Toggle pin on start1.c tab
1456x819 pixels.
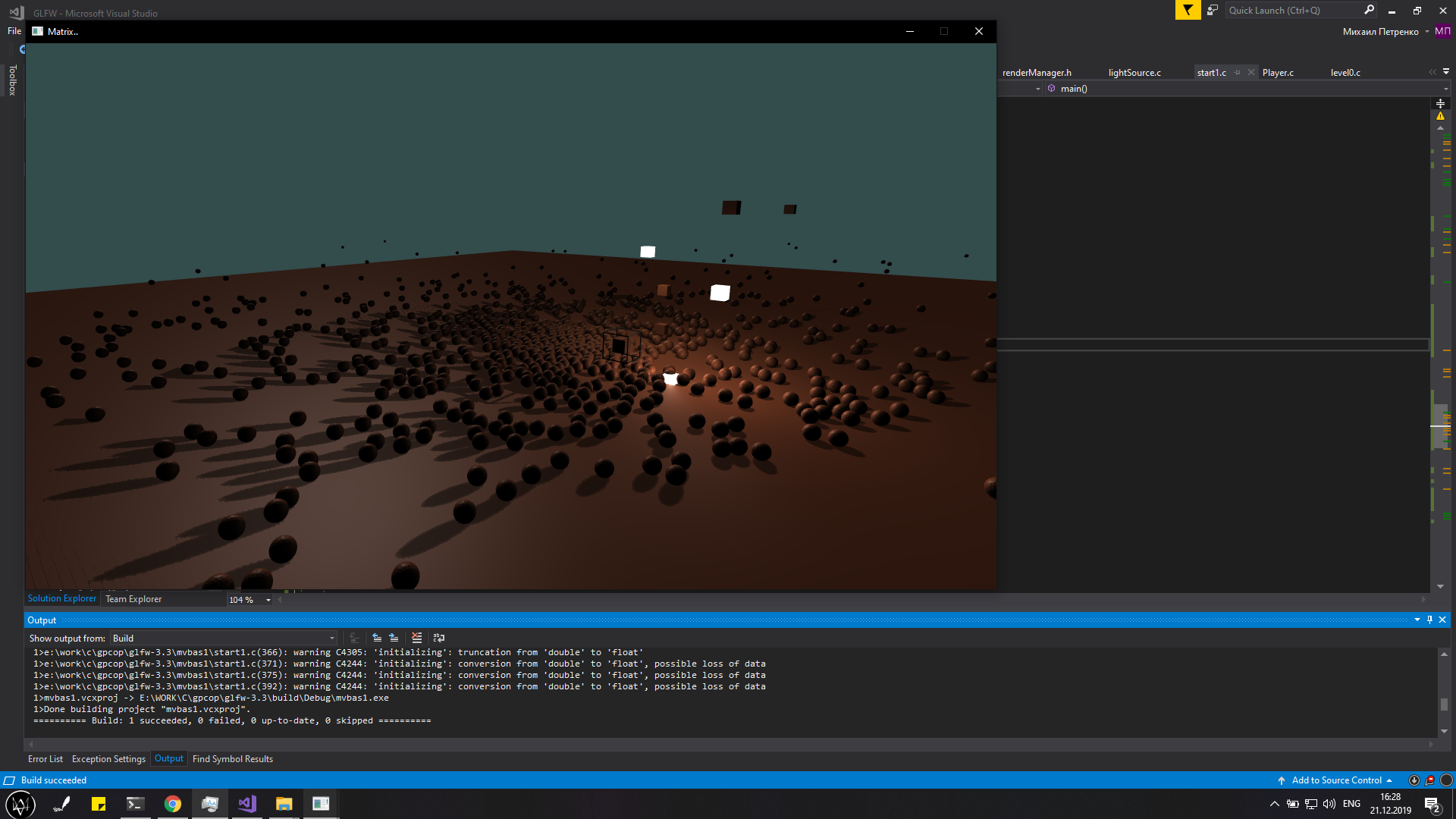(1238, 73)
